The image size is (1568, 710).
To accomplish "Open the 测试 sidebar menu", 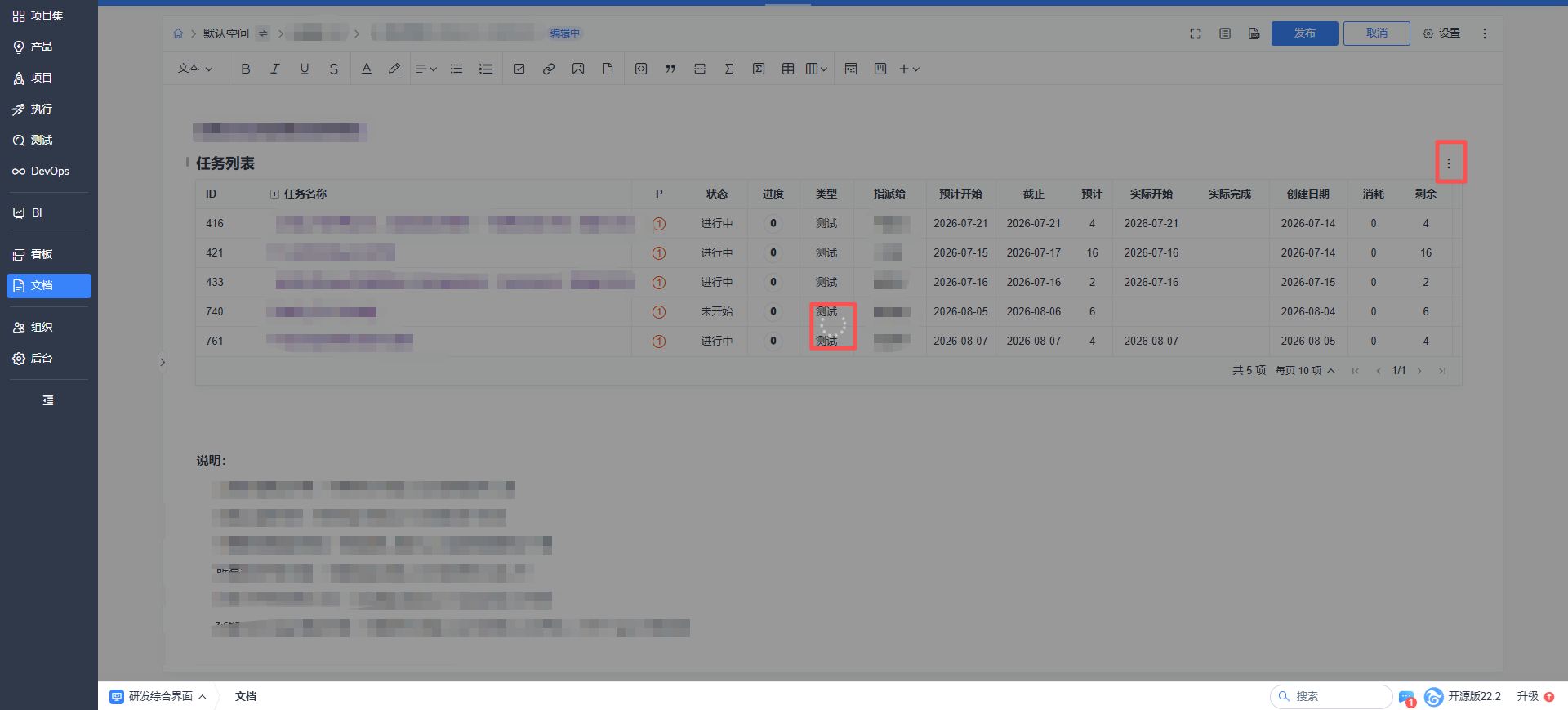I will [x=49, y=140].
